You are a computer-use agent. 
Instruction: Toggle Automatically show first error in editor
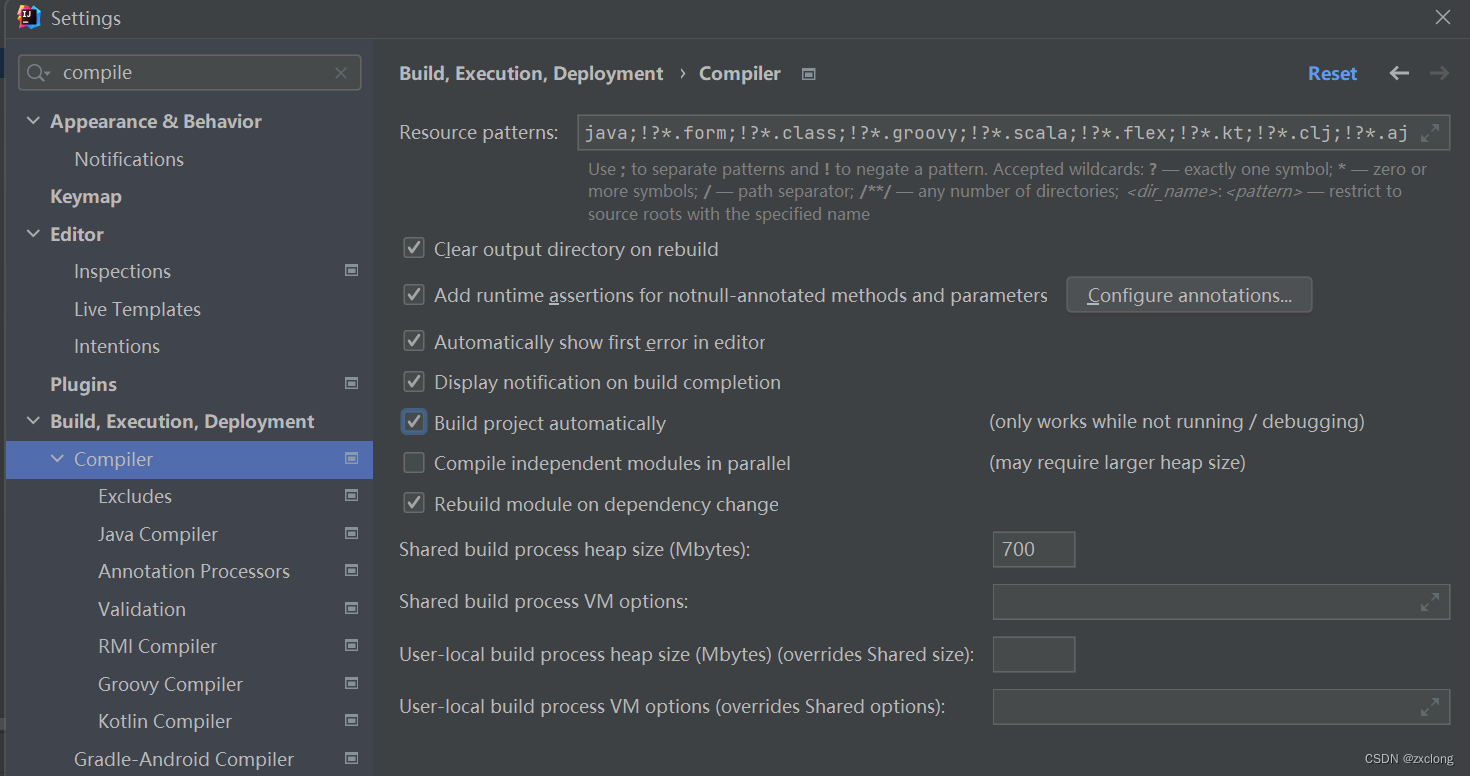pos(413,342)
